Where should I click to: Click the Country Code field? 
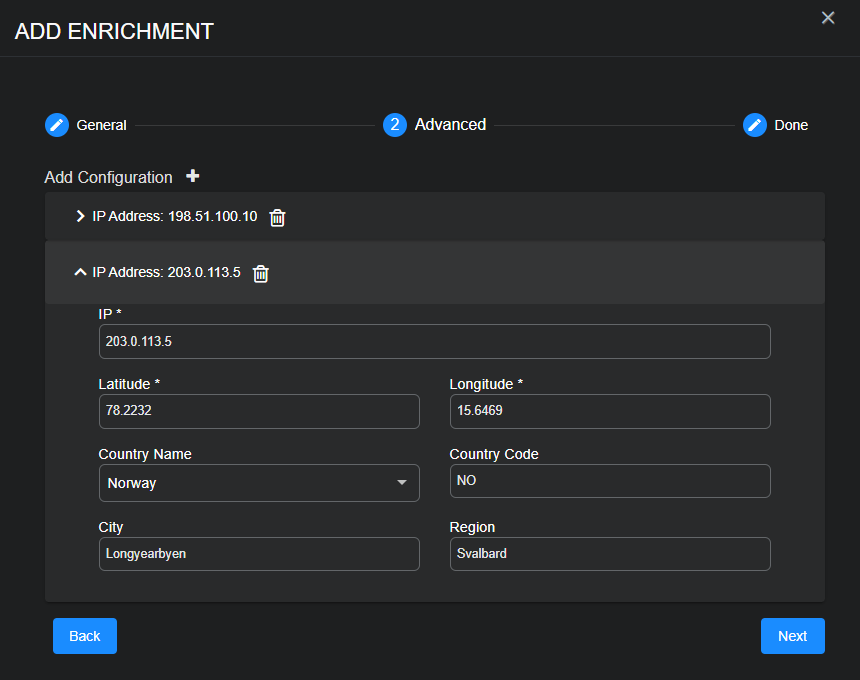click(610, 481)
